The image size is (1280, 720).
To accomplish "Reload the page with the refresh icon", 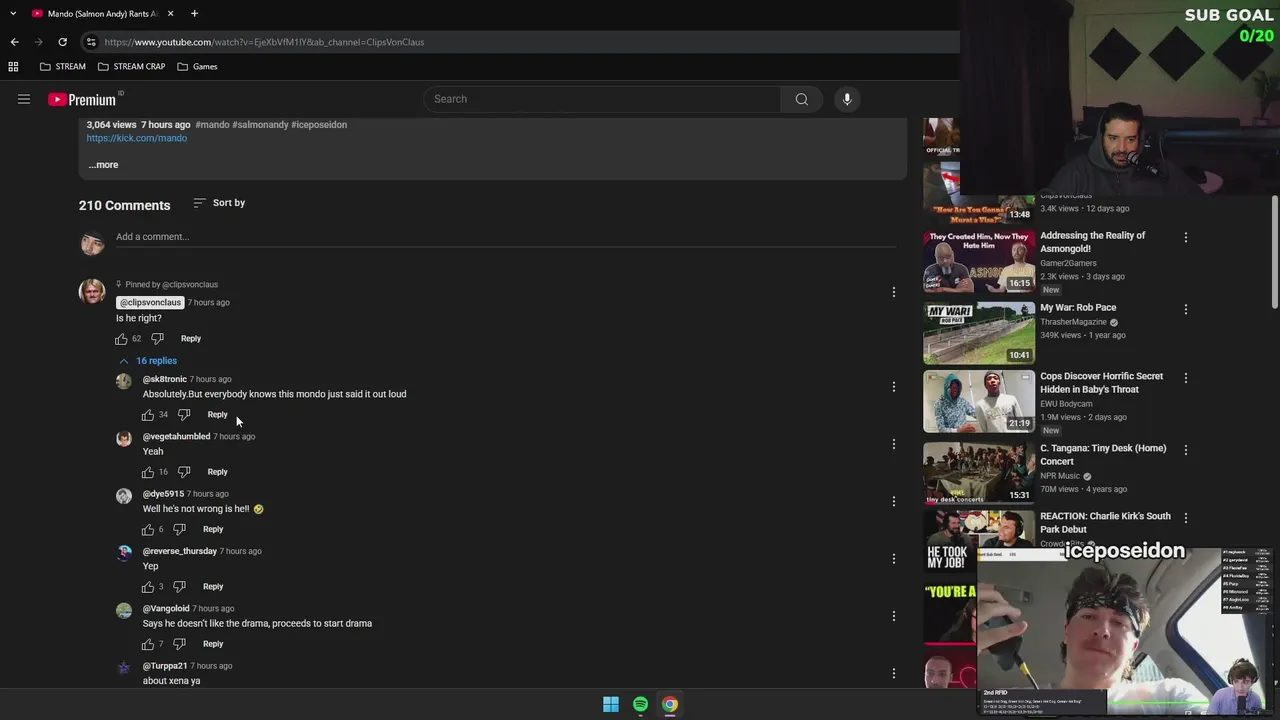I will (x=62, y=42).
